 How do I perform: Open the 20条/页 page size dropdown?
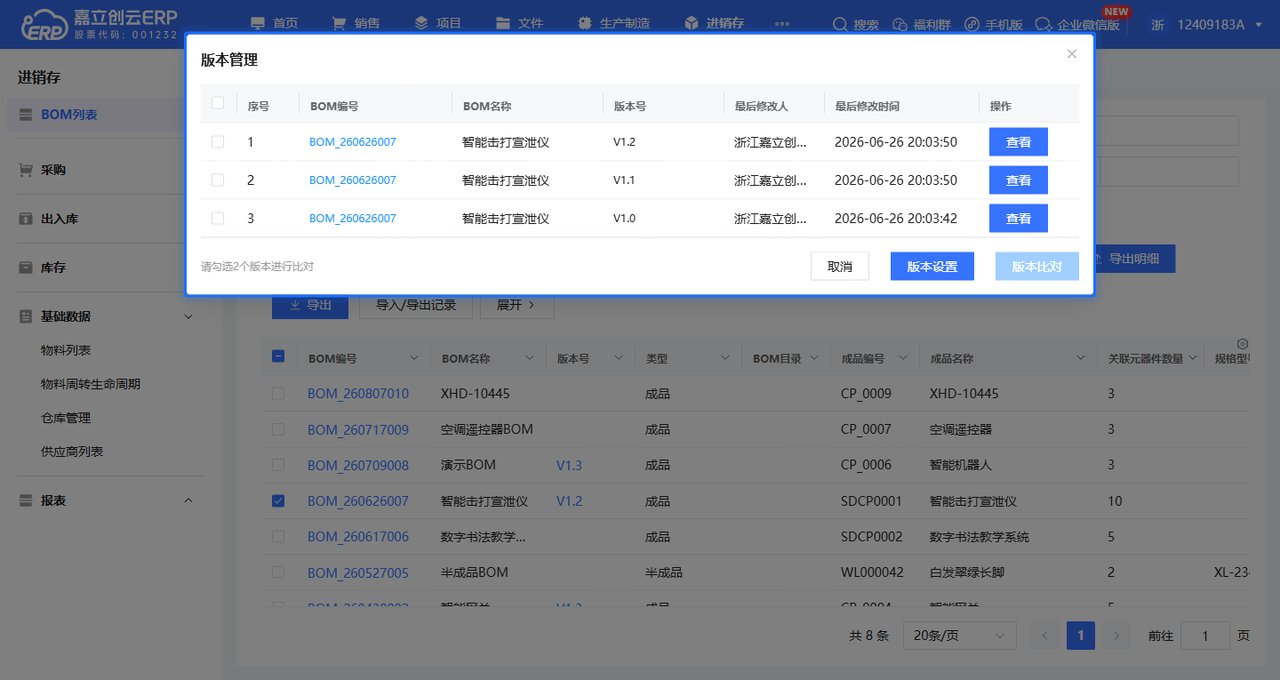coord(959,635)
